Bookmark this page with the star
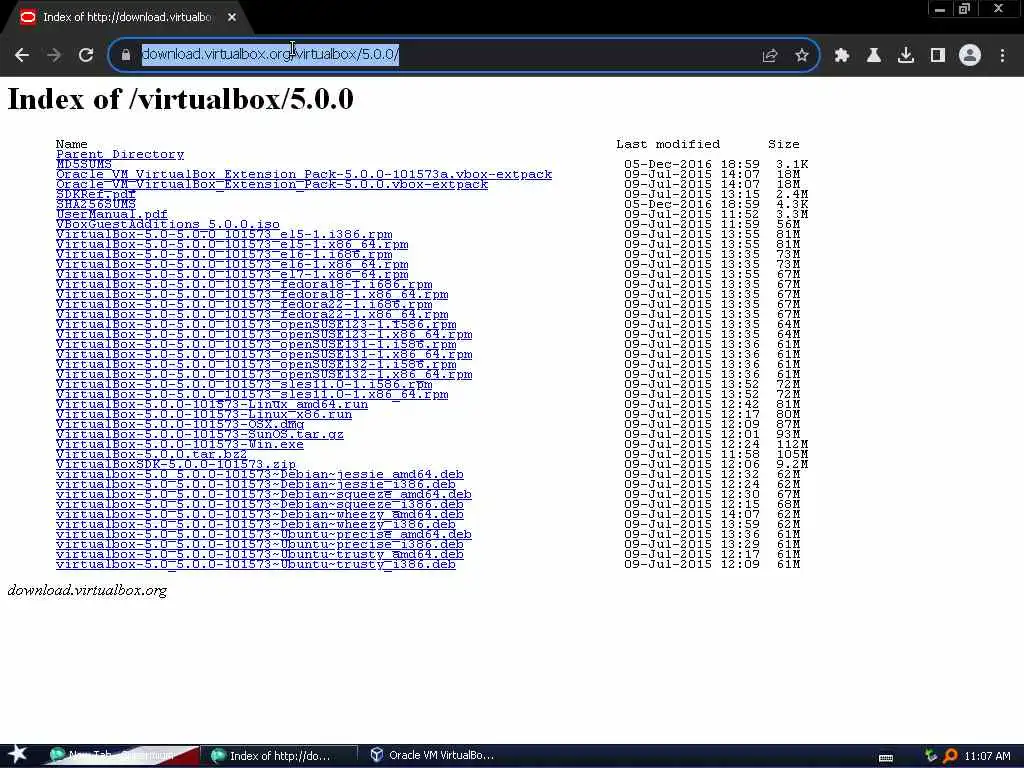Image resolution: width=1024 pixels, height=768 pixels. (x=802, y=56)
